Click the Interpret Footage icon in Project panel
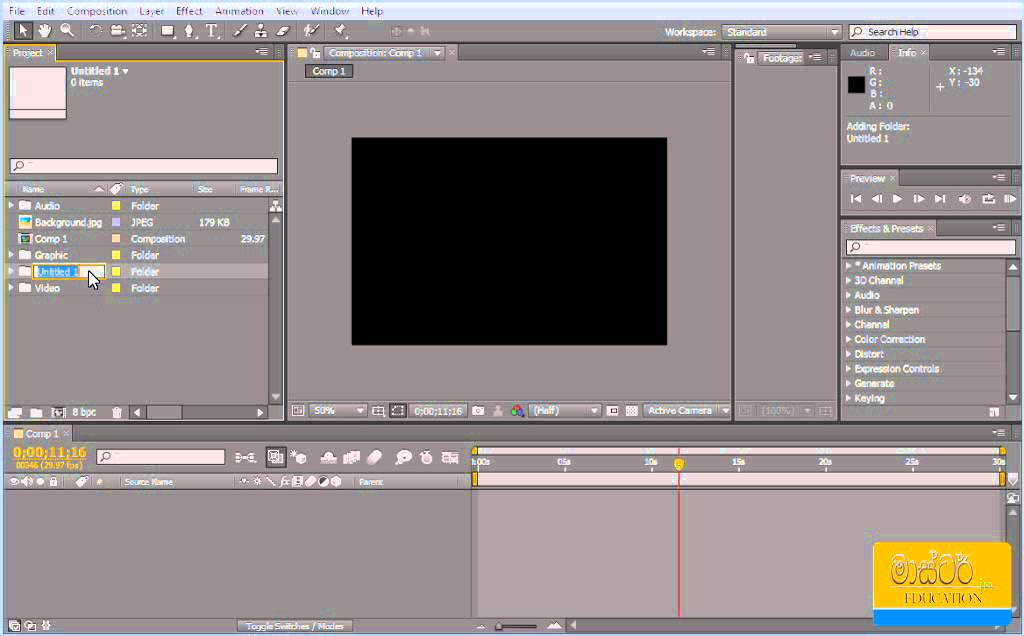 pyautogui.click(x=15, y=413)
